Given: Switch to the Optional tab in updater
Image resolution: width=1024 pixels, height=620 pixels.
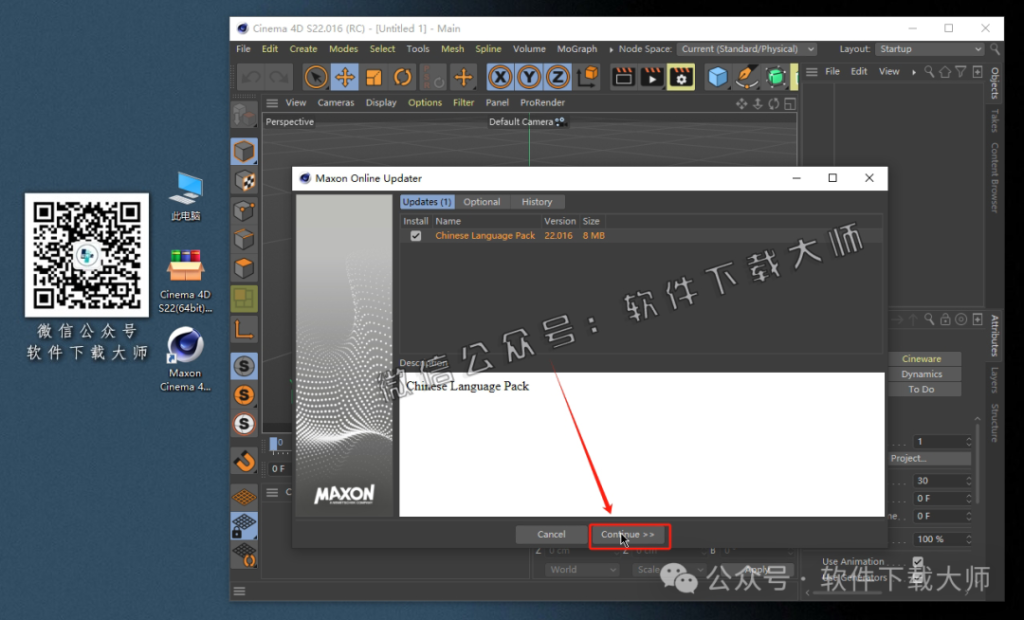Looking at the screenshot, I should 481,202.
